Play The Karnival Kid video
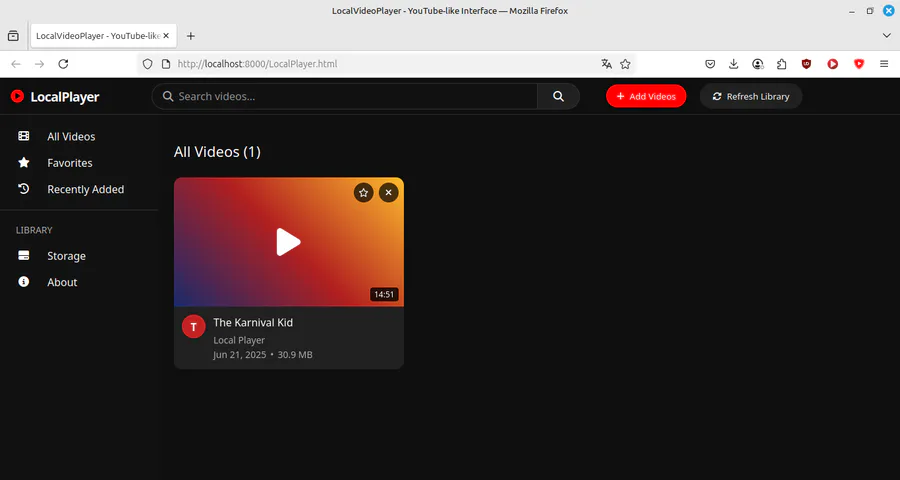This screenshot has width=900, height=480. point(288,242)
